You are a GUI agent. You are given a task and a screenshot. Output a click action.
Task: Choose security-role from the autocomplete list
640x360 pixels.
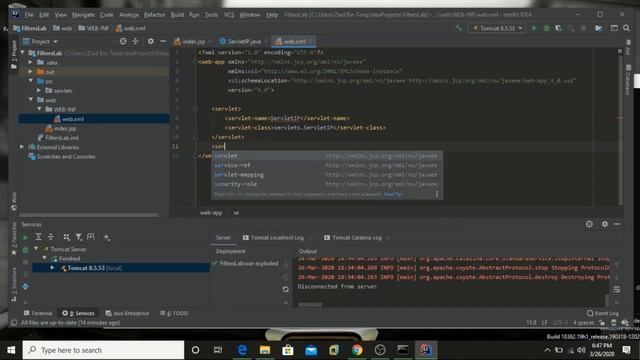click(x=327, y=184)
